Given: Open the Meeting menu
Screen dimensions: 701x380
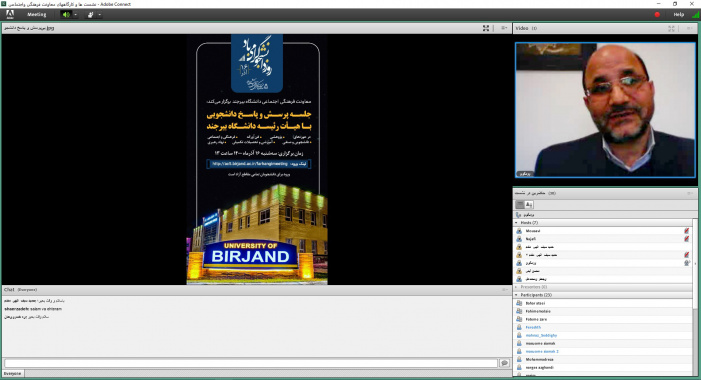Looking at the screenshot, I should tap(37, 15).
